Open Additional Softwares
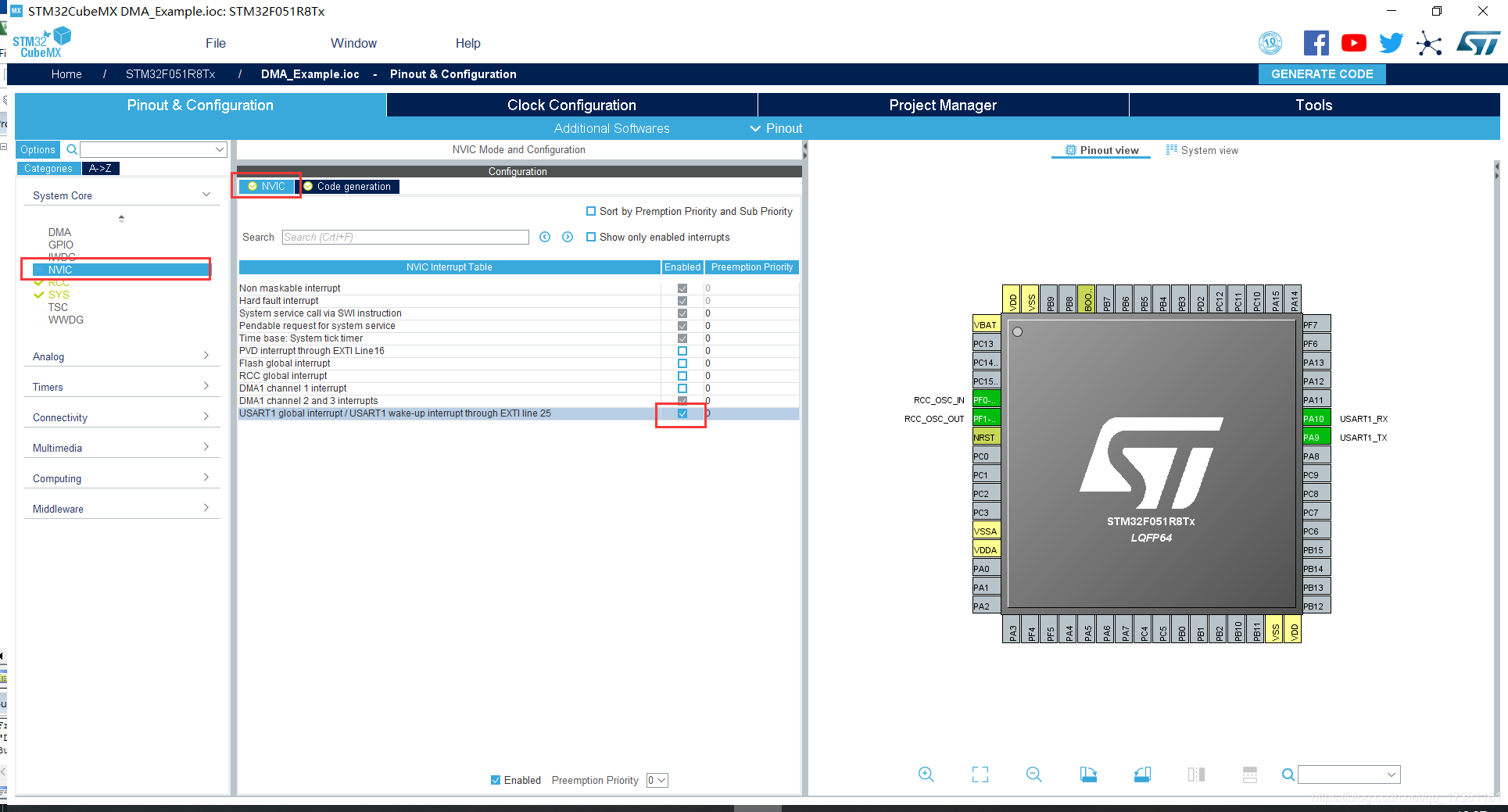 (611, 128)
